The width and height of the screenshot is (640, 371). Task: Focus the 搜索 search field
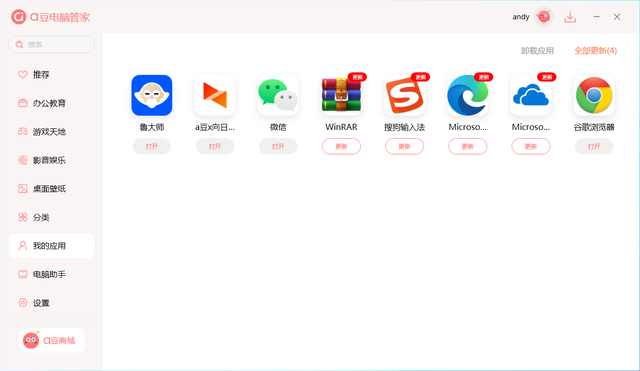point(51,44)
